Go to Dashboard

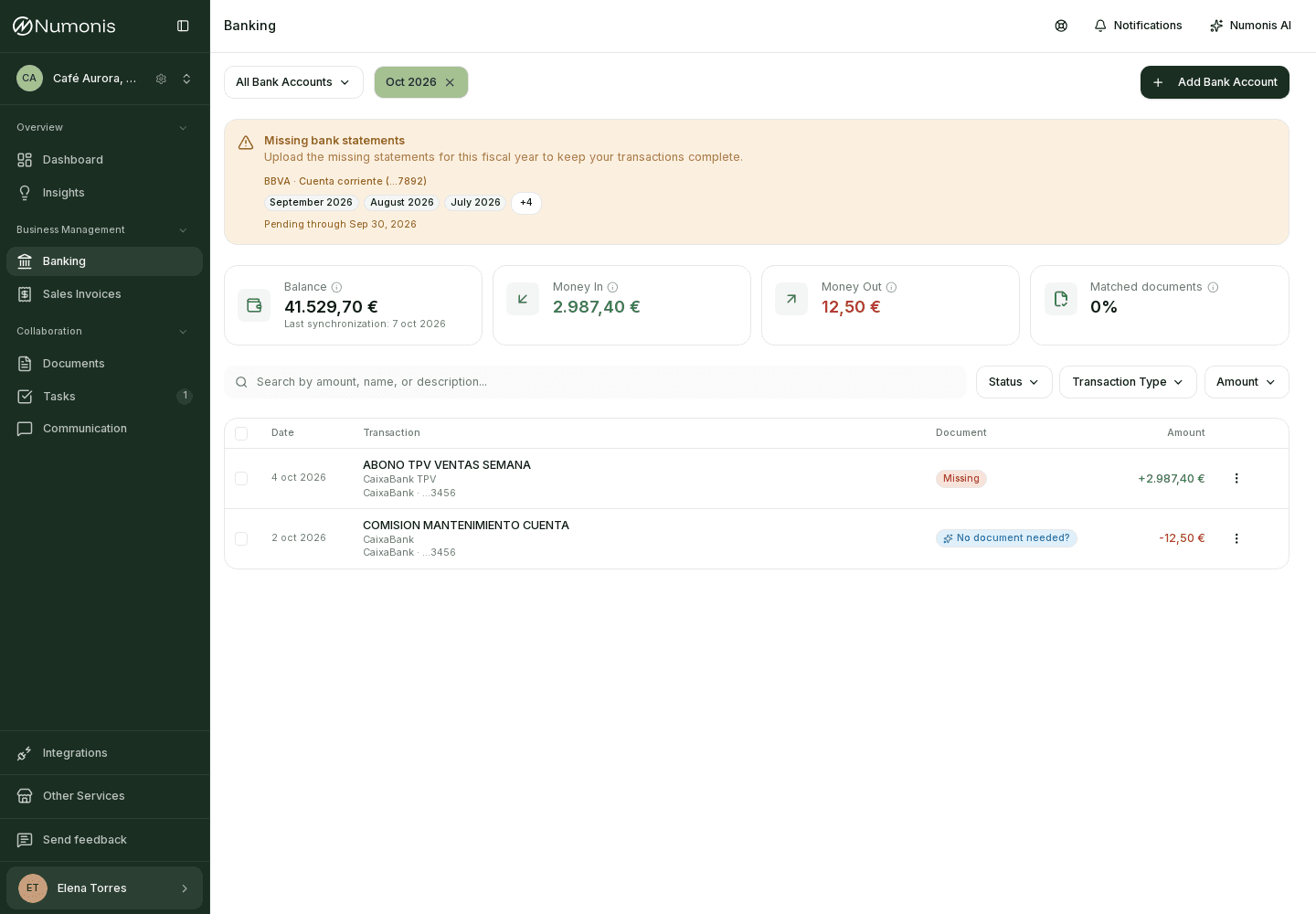coord(104,160)
